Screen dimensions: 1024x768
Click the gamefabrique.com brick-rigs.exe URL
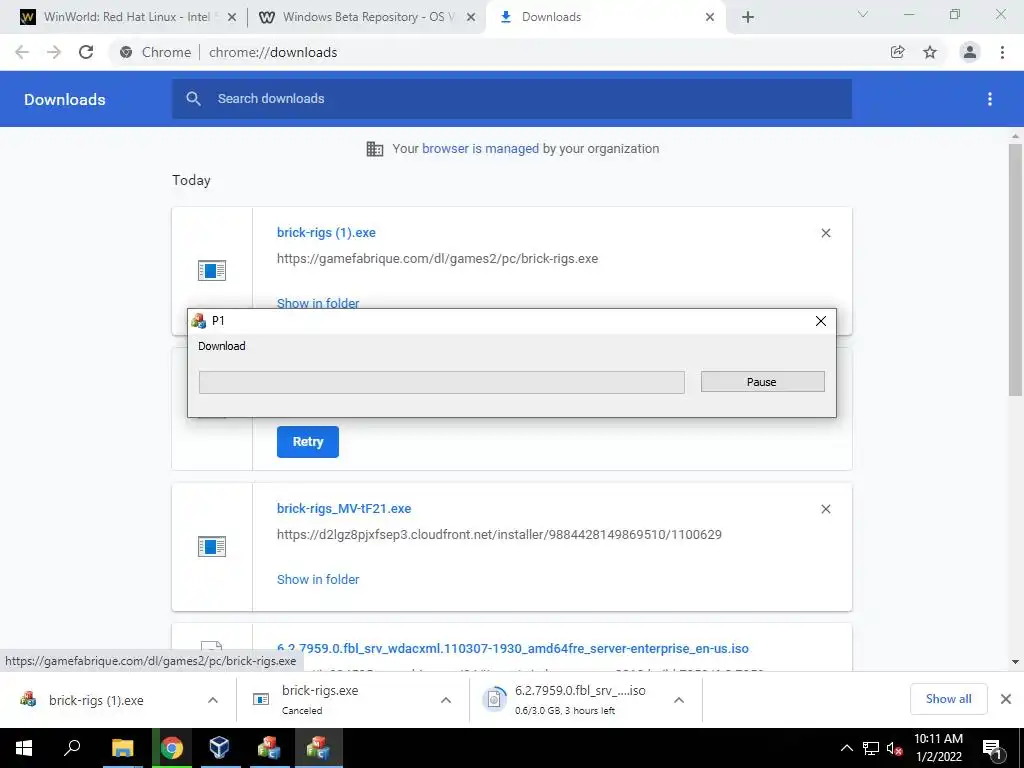437,259
